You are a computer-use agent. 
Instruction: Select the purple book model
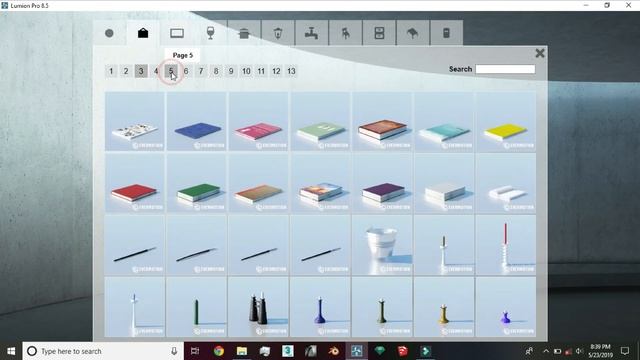(382, 183)
